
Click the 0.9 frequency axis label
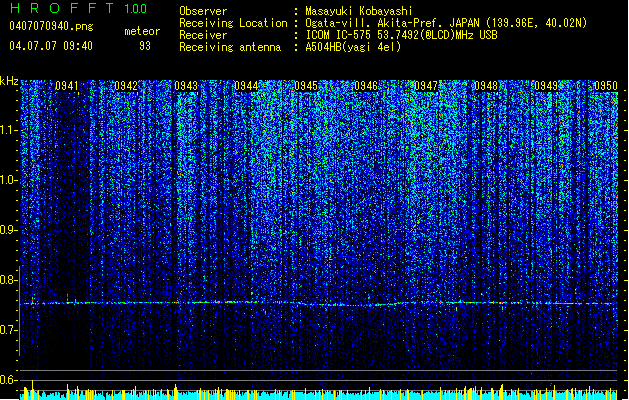pos(9,230)
